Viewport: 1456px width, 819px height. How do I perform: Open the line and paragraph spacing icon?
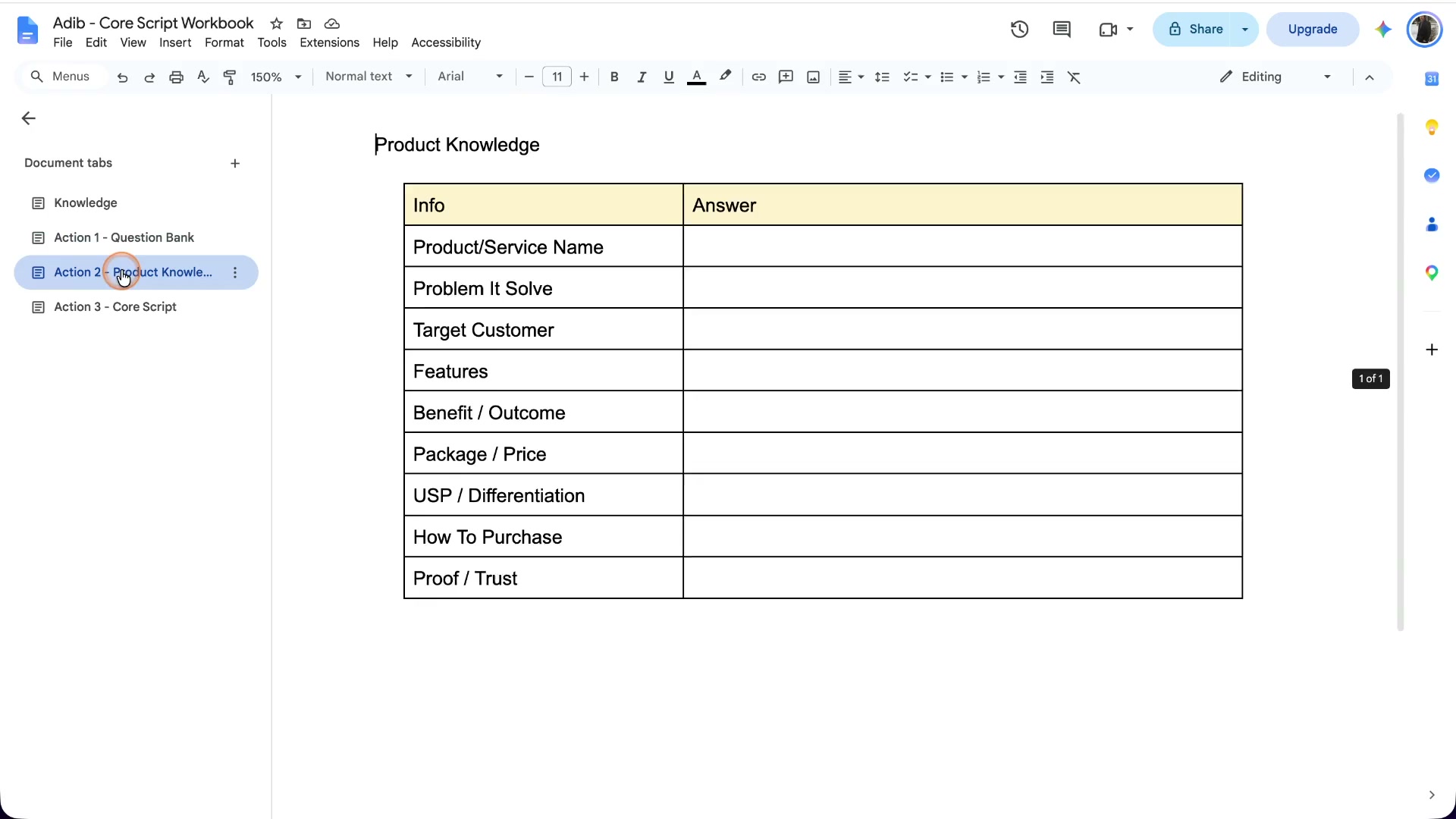tap(882, 77)
